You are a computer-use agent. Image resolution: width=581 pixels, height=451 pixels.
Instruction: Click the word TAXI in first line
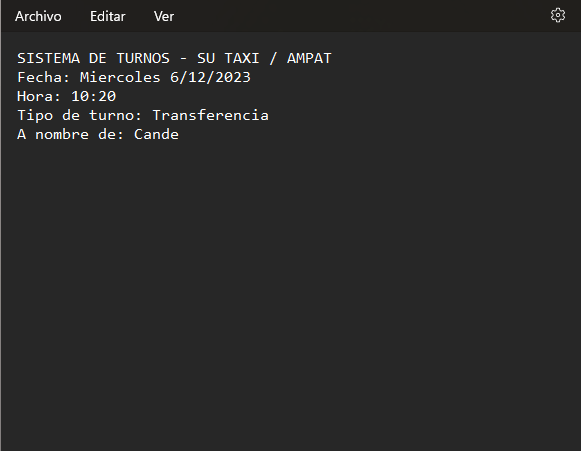[x=242, y=58]
